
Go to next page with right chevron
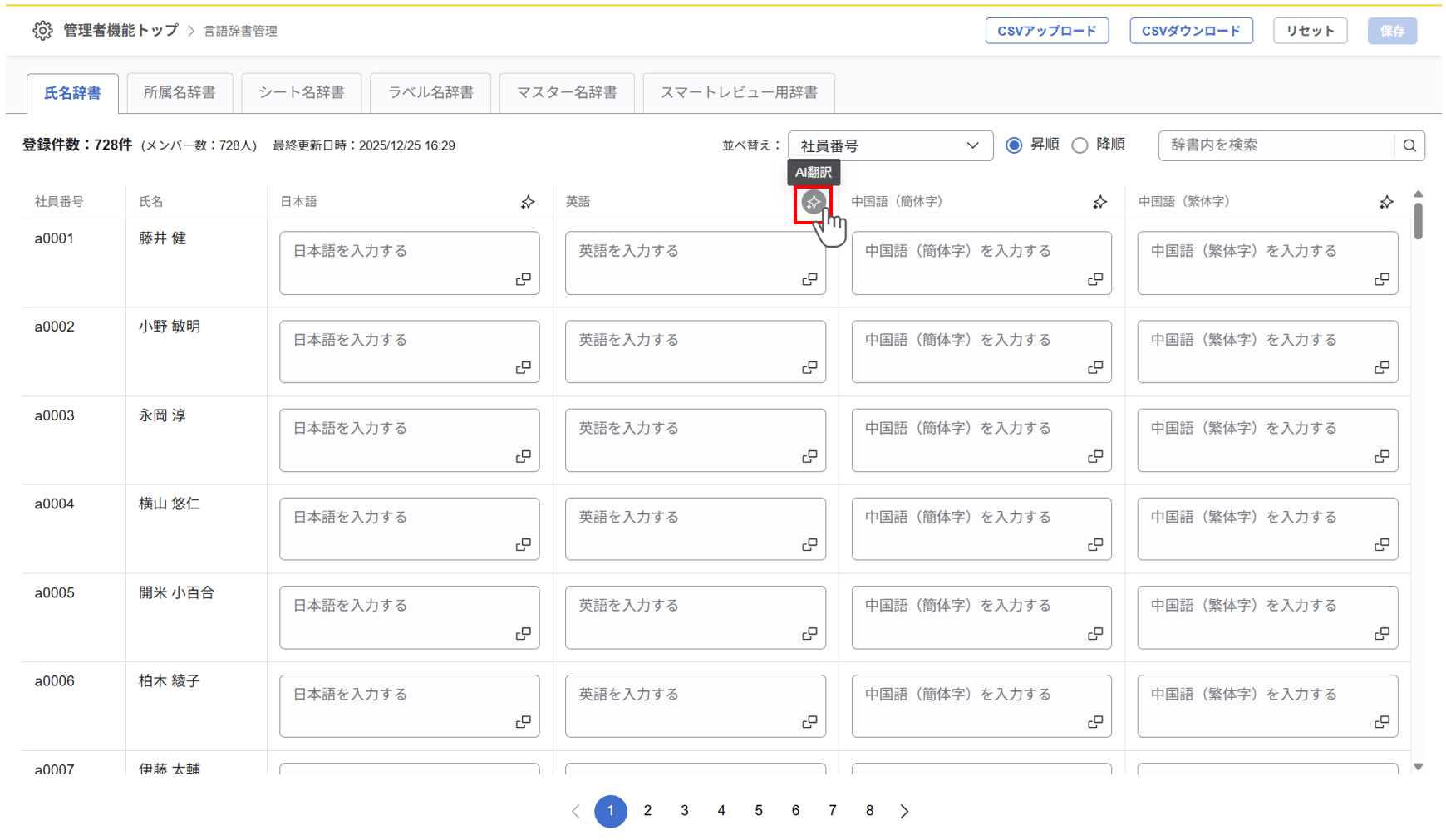[x=904, y=811]
